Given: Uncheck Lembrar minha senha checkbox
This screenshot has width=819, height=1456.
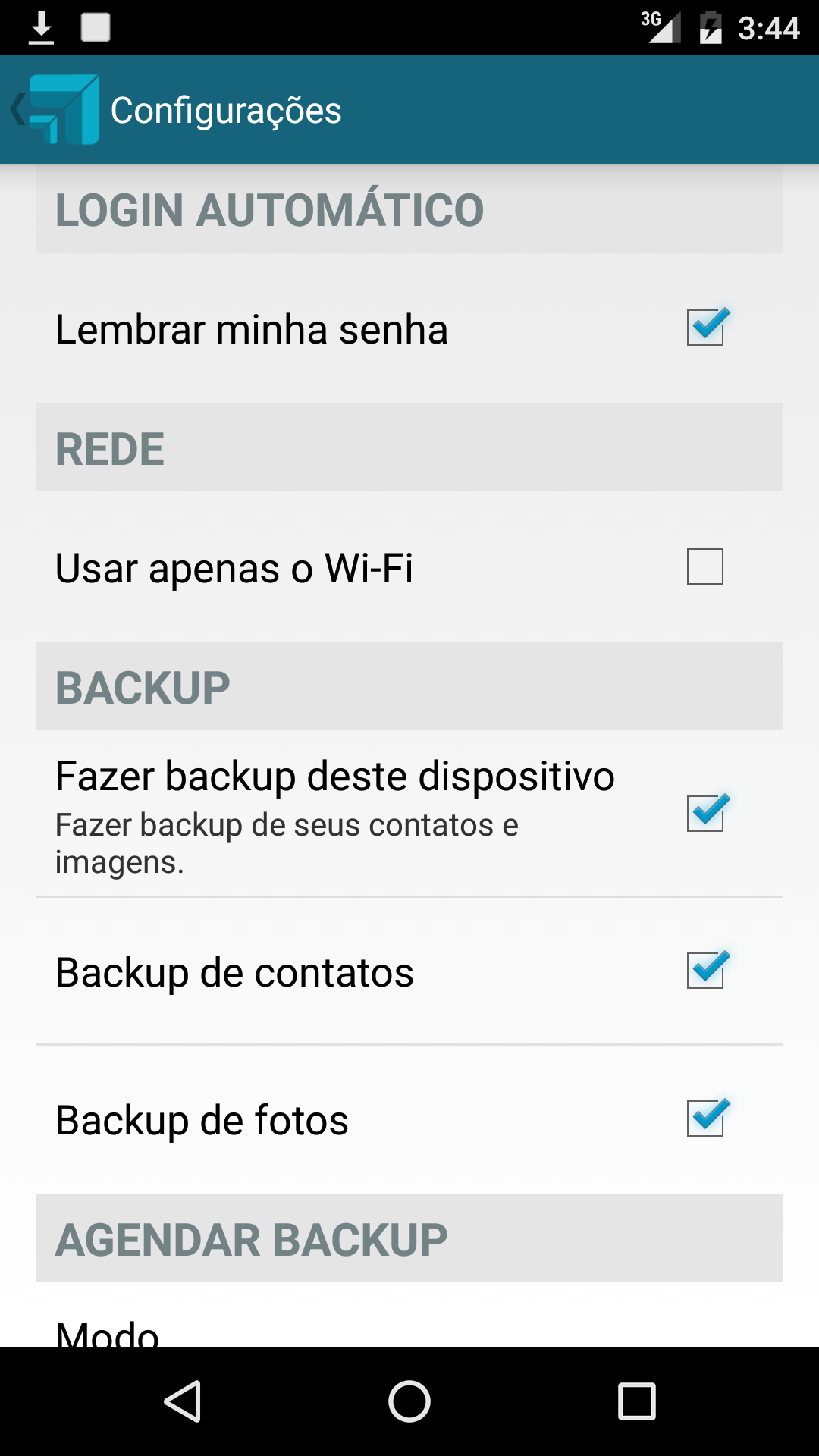Looking at the screenshot, I should pyautogui.click(x=705, y=328).
